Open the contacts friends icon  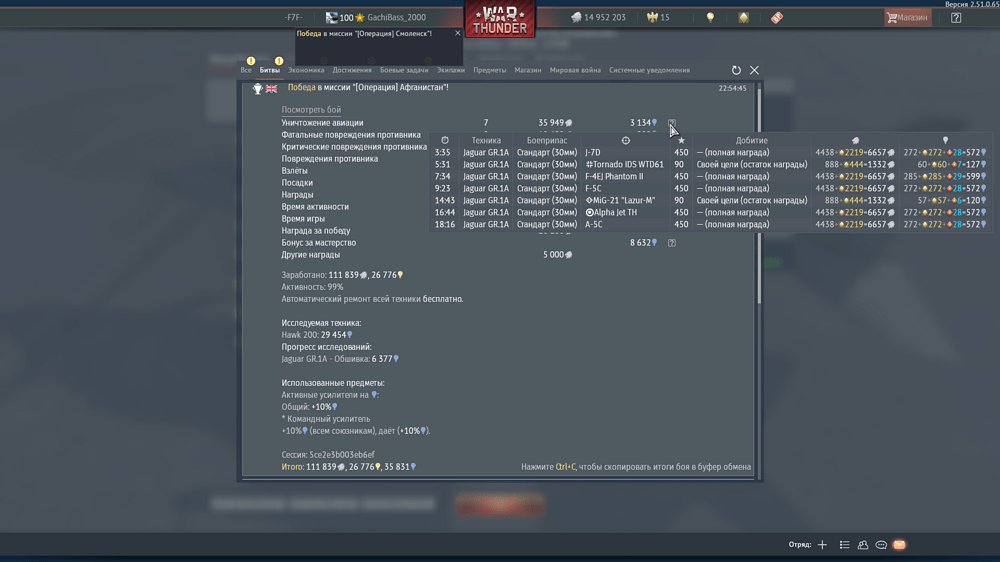[863, 545]
